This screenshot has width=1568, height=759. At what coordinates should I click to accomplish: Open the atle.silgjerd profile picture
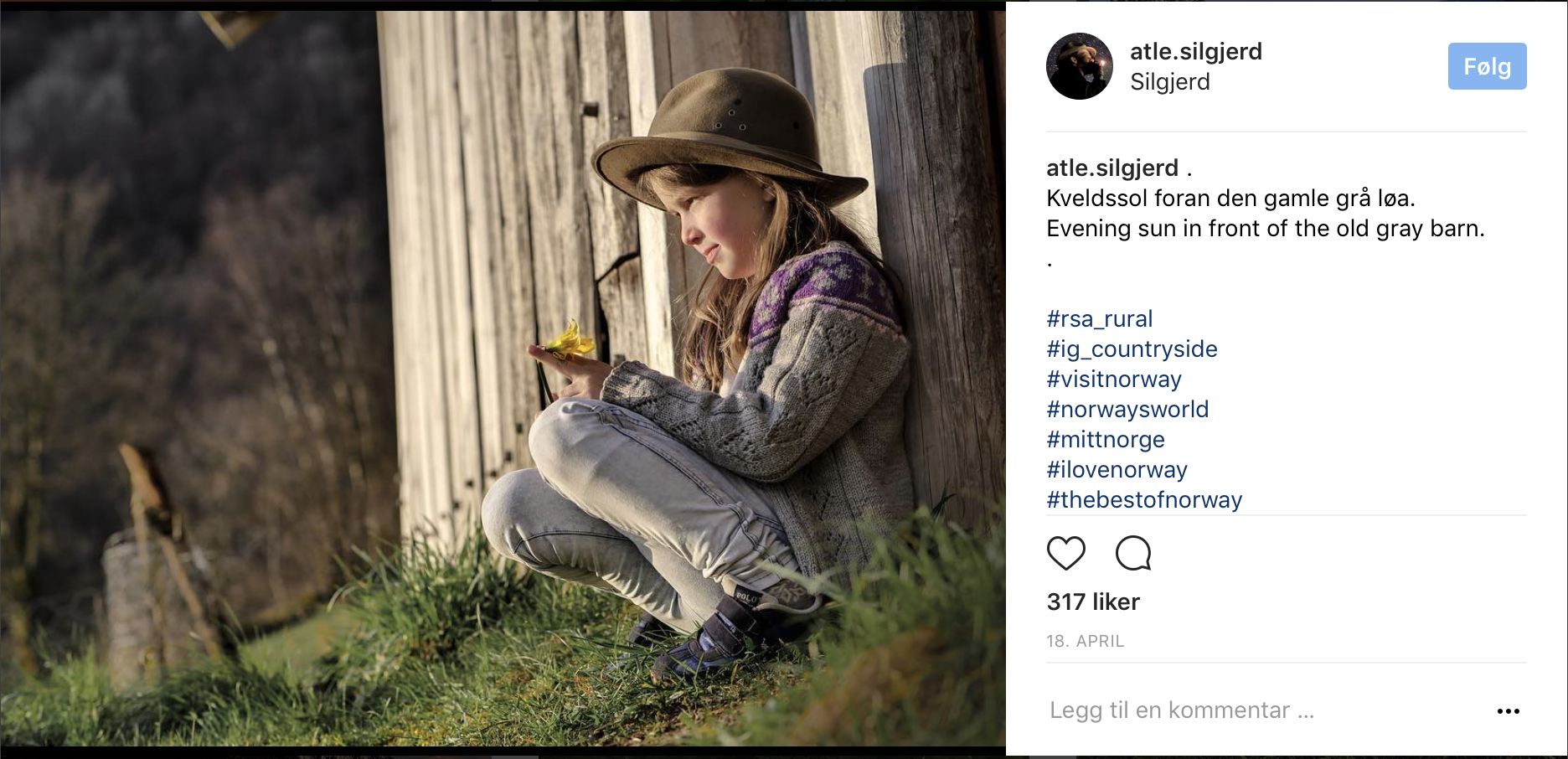coord(1080,66)
